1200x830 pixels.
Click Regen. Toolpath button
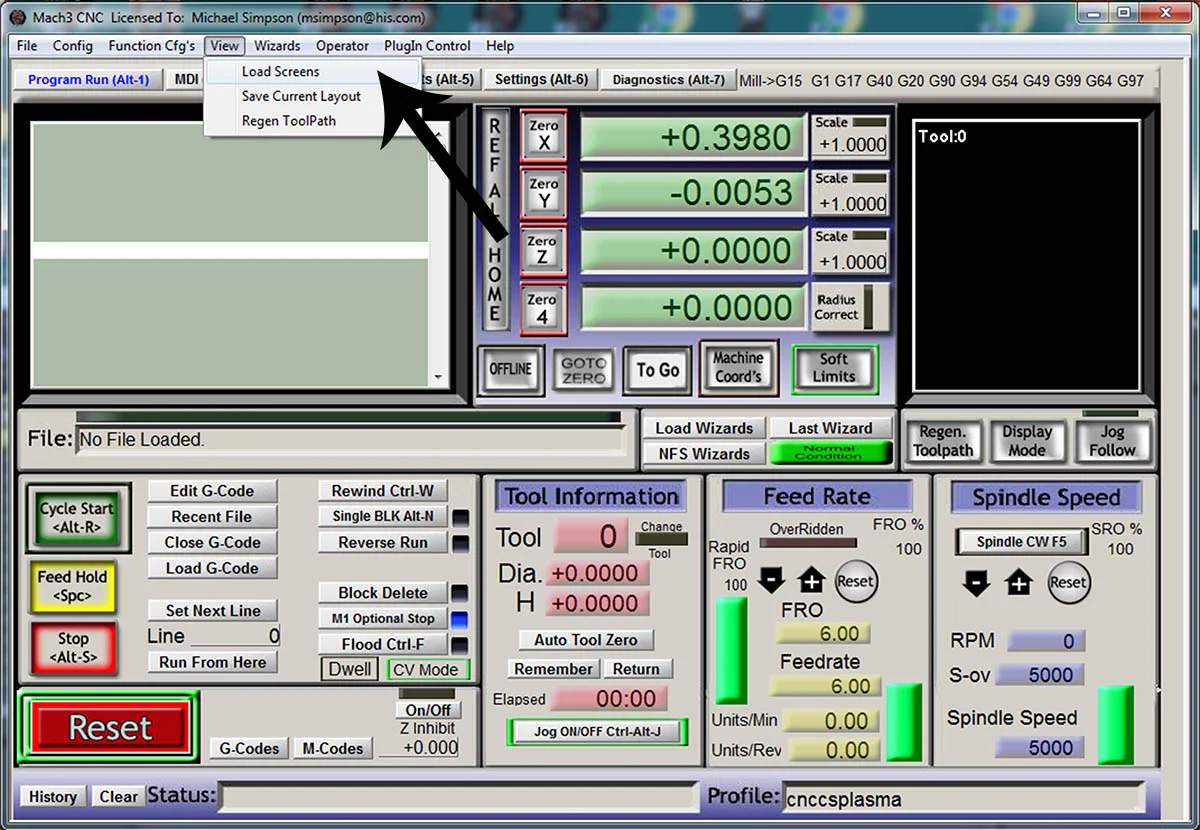coord(942,441)
